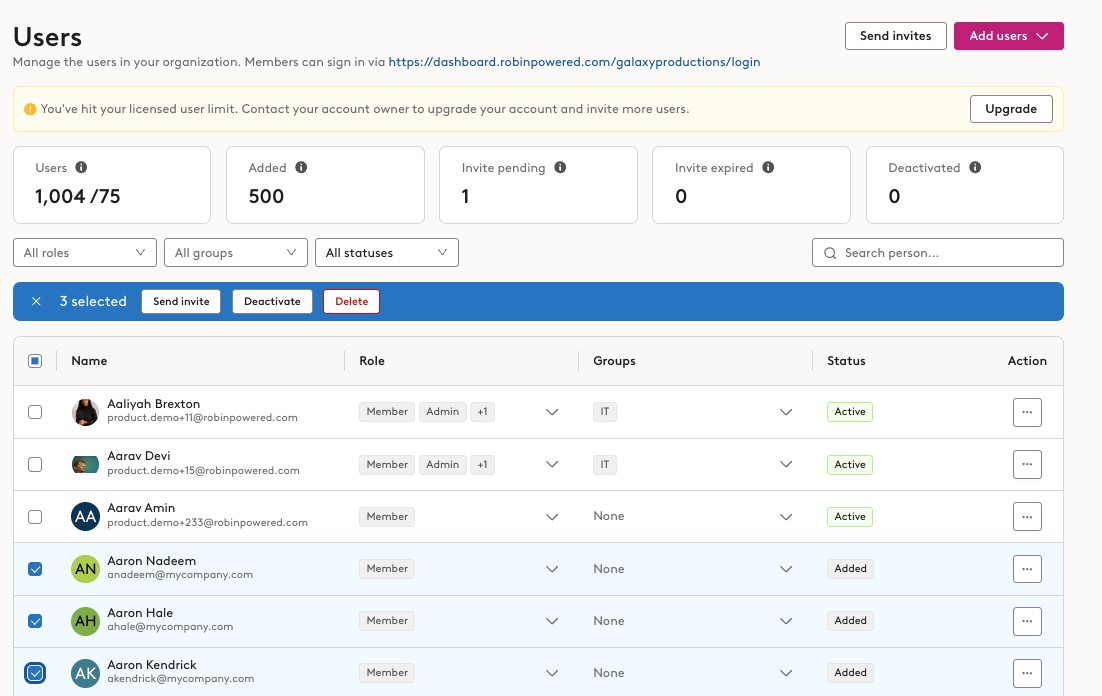Image resolution: width=1102 pixels, height=696 pixels.
Task: Click the email anadeem@mycompany.com
Action: [x=180, y=575]
